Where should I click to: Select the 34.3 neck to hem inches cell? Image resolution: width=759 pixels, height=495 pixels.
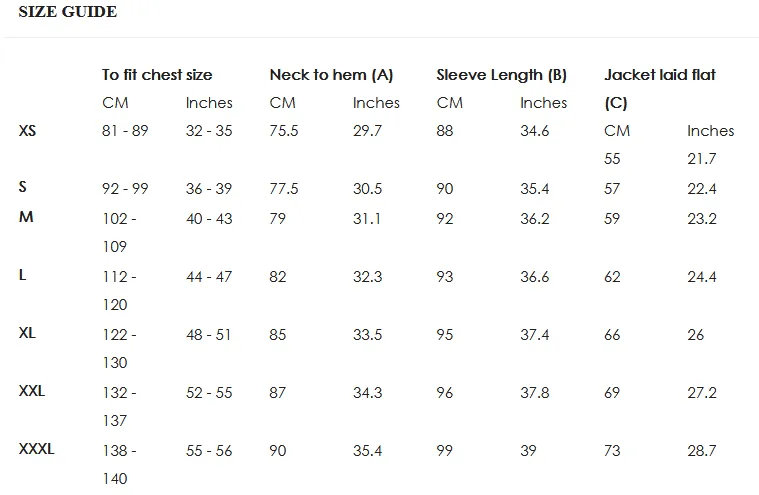pos(367,393)
